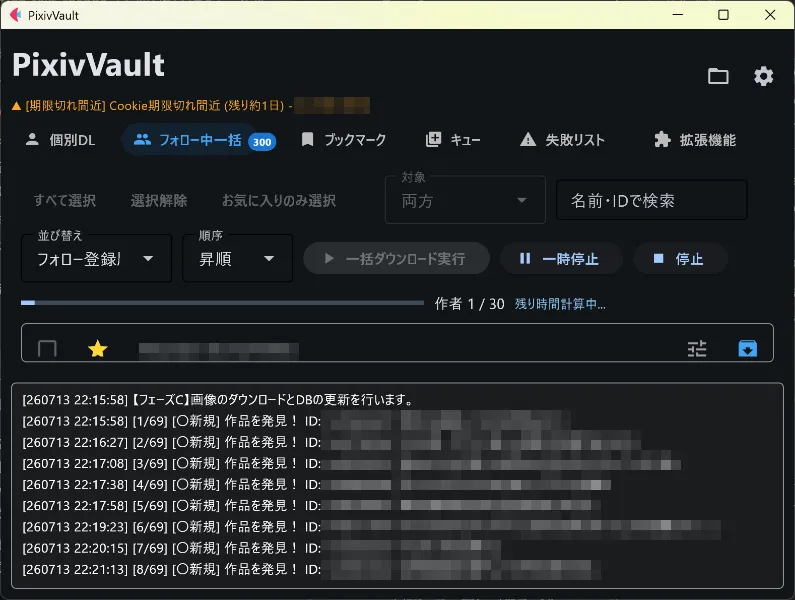Open the 順序 dropdown showing 昇順
The height and width of the screenshot is (600, 795).
[x=237, y=259]
